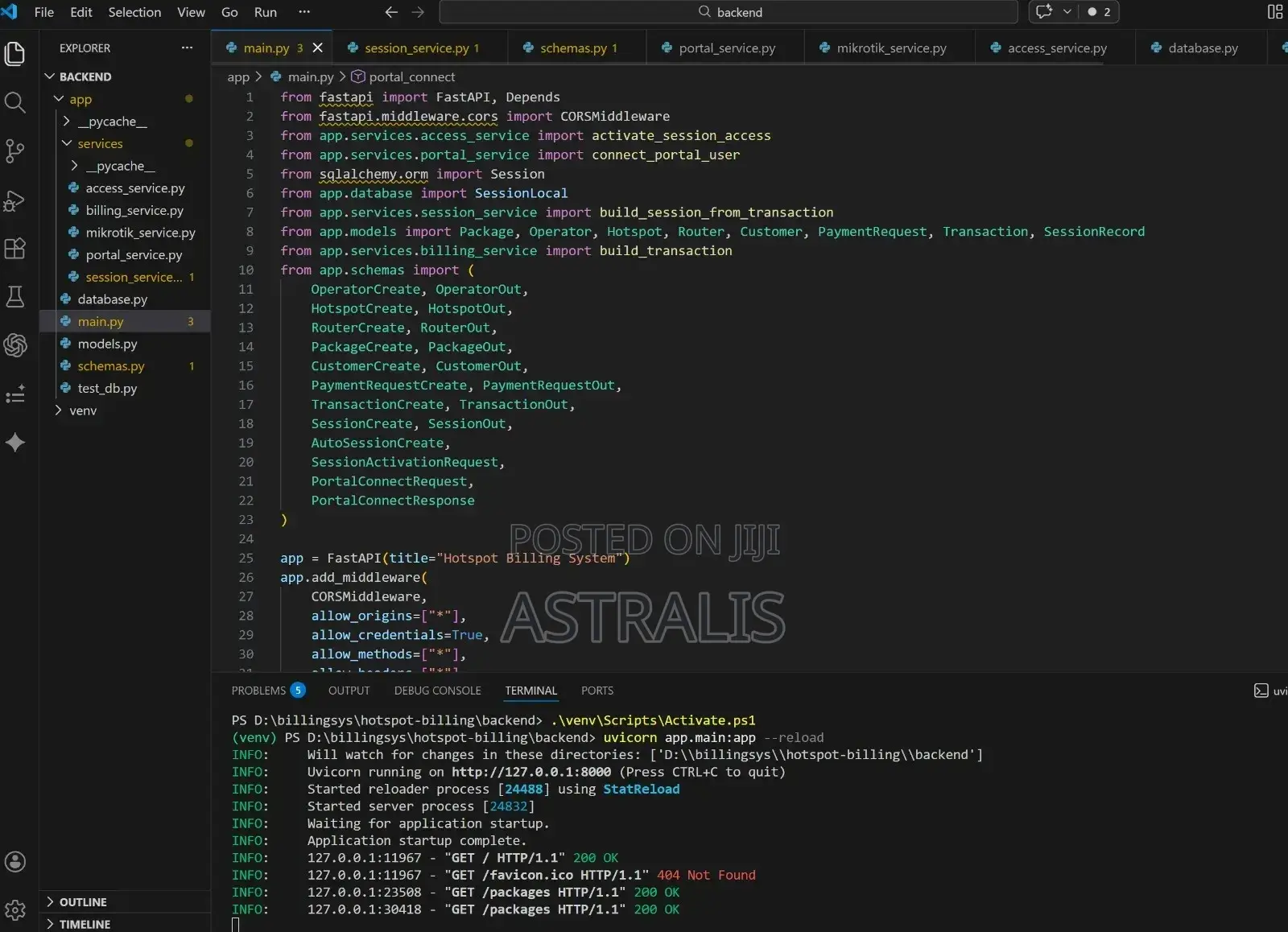Open billing_service.py in the Explorer tree

[x=134, y=210]
